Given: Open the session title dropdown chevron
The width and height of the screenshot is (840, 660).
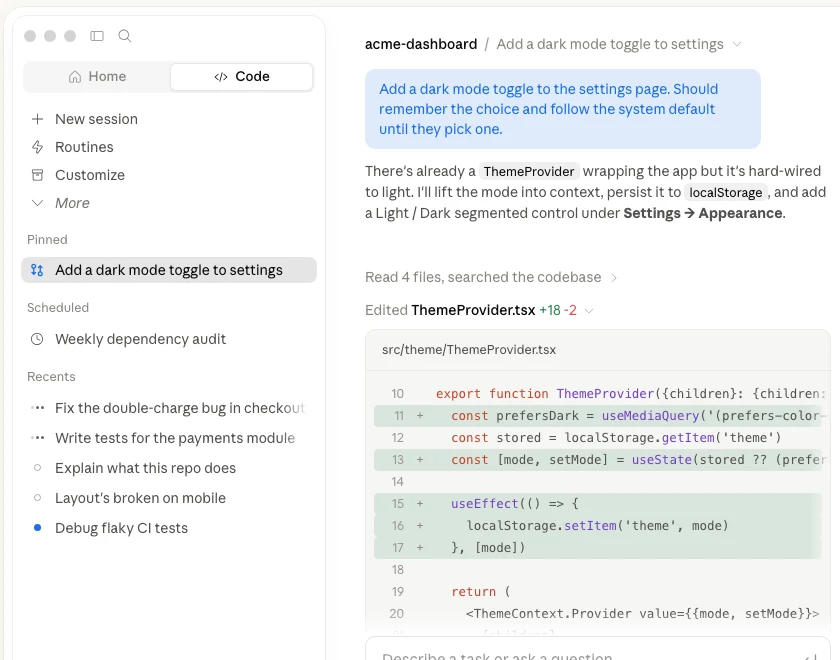Looking at the screenshot, I should (737, 44).
